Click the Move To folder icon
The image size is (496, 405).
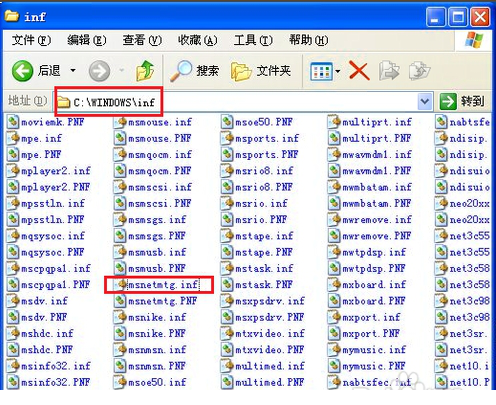click(x=389, y=71)
